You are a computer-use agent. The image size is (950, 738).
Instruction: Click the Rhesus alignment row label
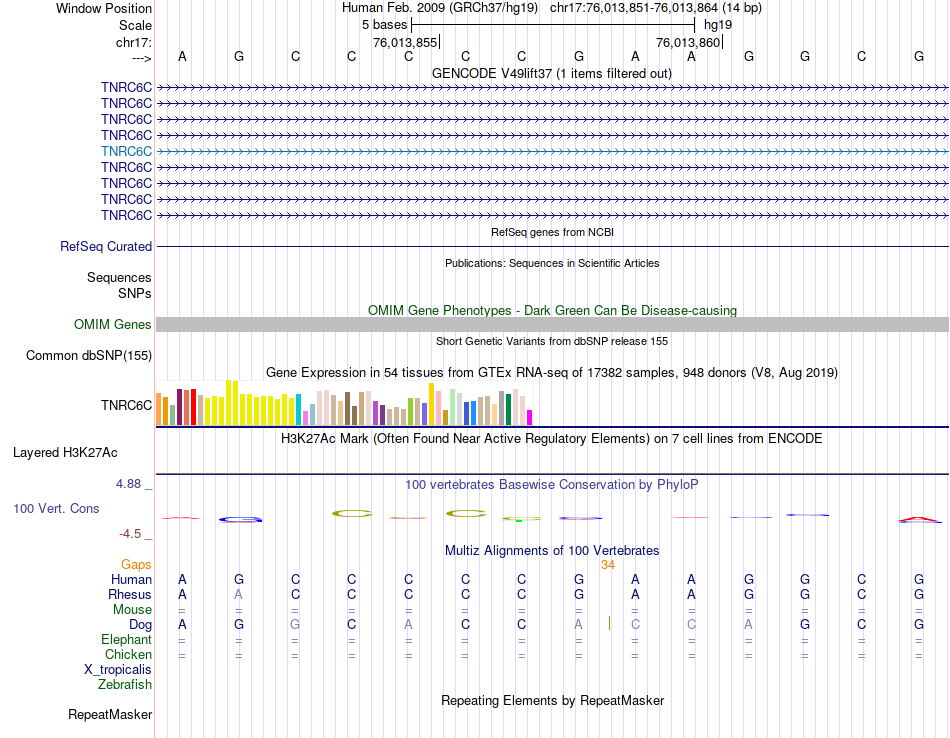pyautogui.click(x=130, y=595)
